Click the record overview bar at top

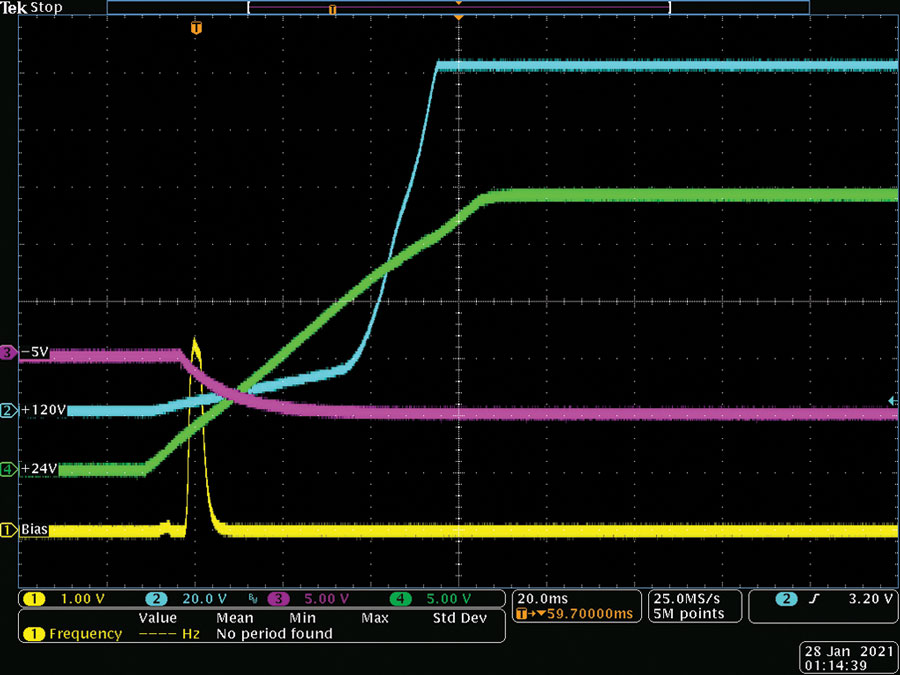tap(458, 7)
